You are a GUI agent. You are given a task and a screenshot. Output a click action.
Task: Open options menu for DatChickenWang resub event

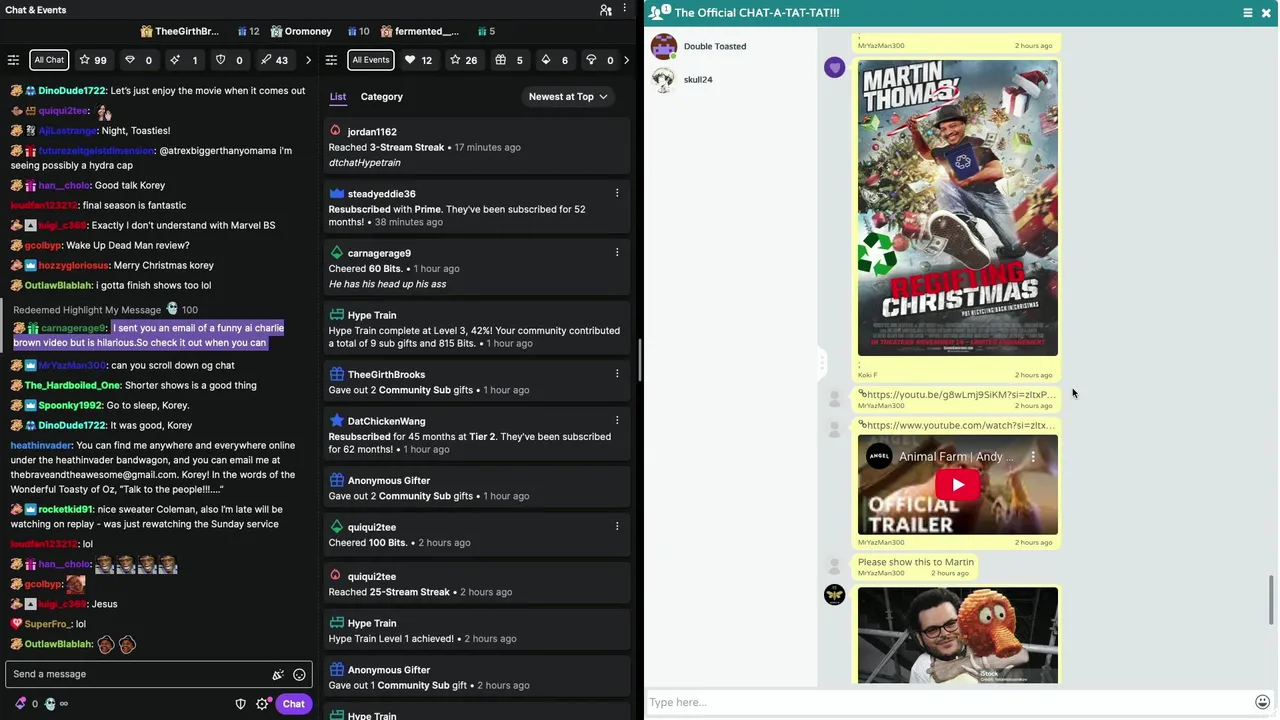click(617, 420)
